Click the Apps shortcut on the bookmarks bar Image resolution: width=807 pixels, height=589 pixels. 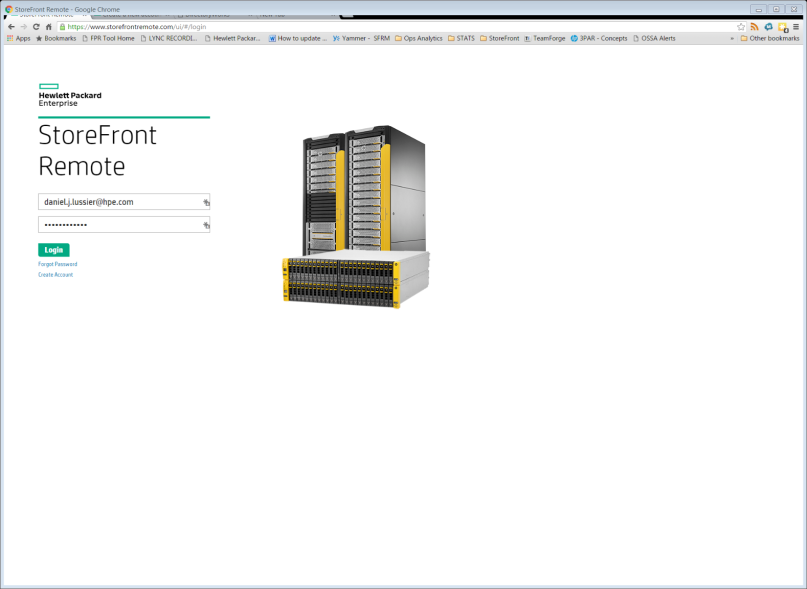pos(20,38)
